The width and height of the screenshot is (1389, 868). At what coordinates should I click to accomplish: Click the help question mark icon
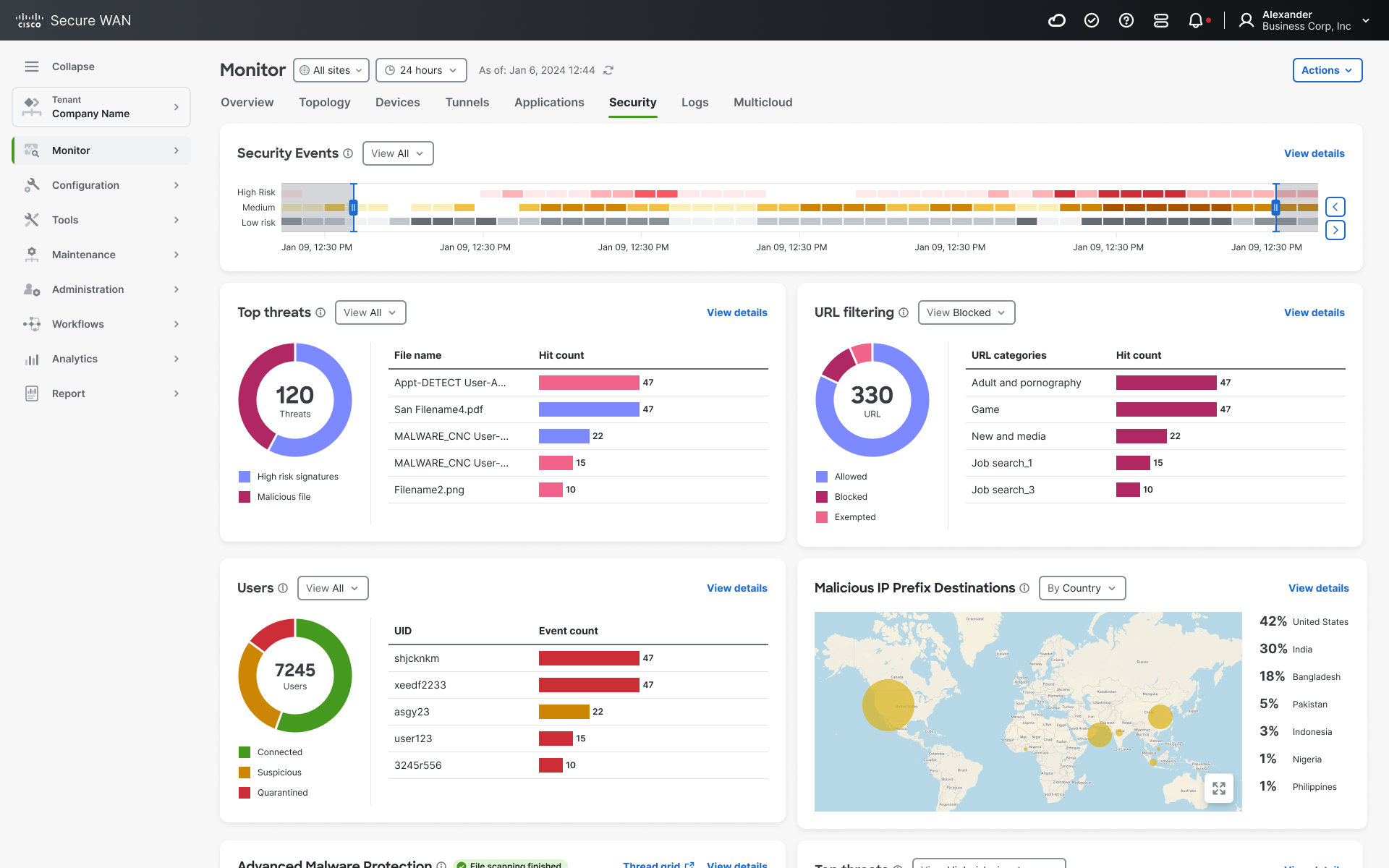[1126, 20]
